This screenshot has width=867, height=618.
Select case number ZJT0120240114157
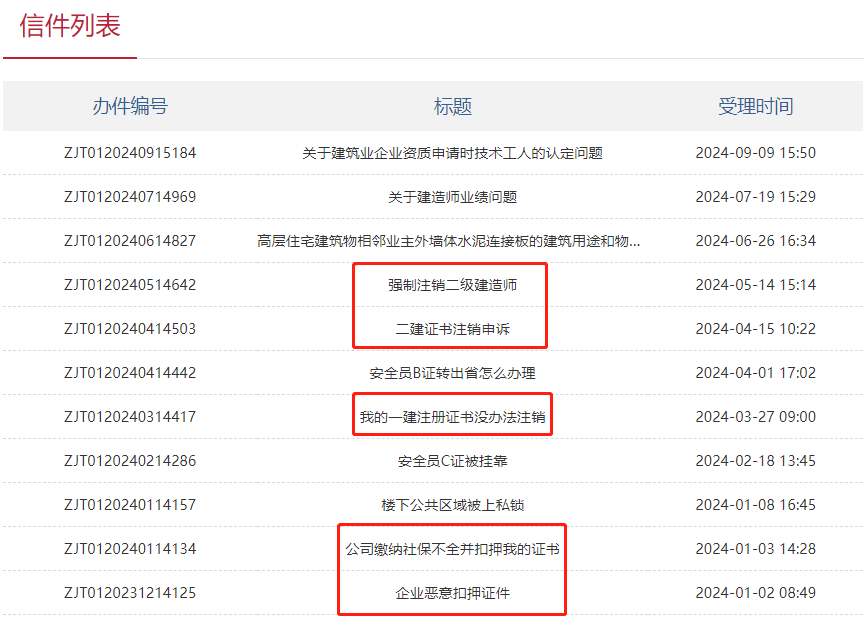coord(130,505)
